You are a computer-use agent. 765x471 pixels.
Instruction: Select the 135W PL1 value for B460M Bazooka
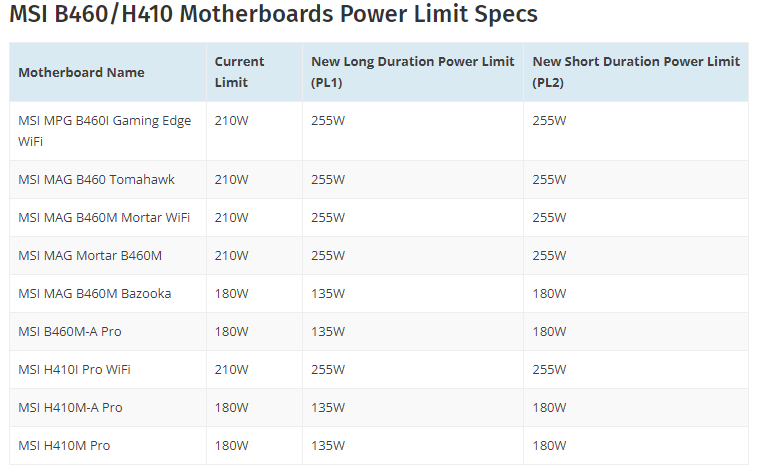tap(328, 294)
